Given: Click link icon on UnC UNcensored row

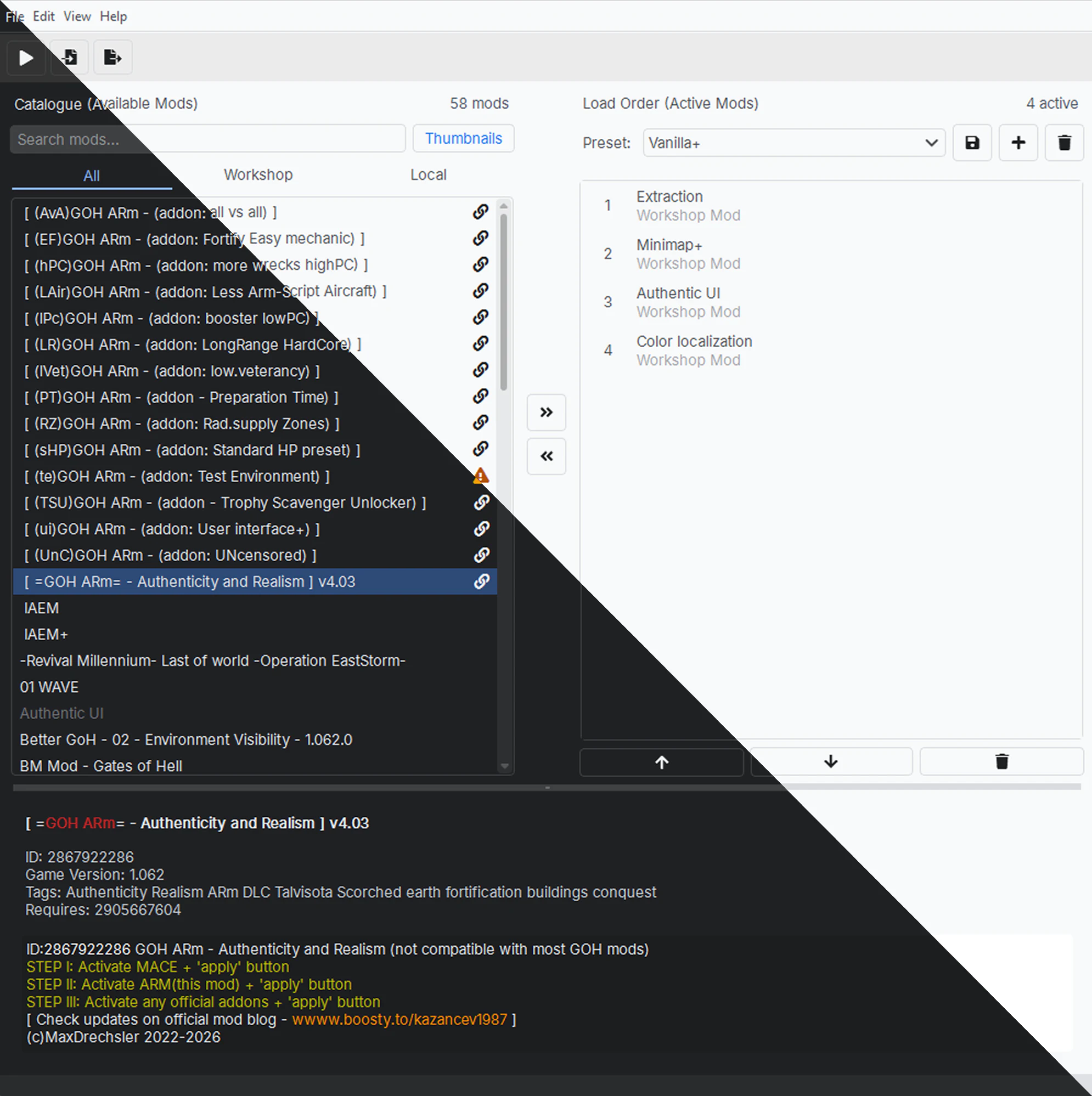Looking at the screenshot, I should coord(482,555).
